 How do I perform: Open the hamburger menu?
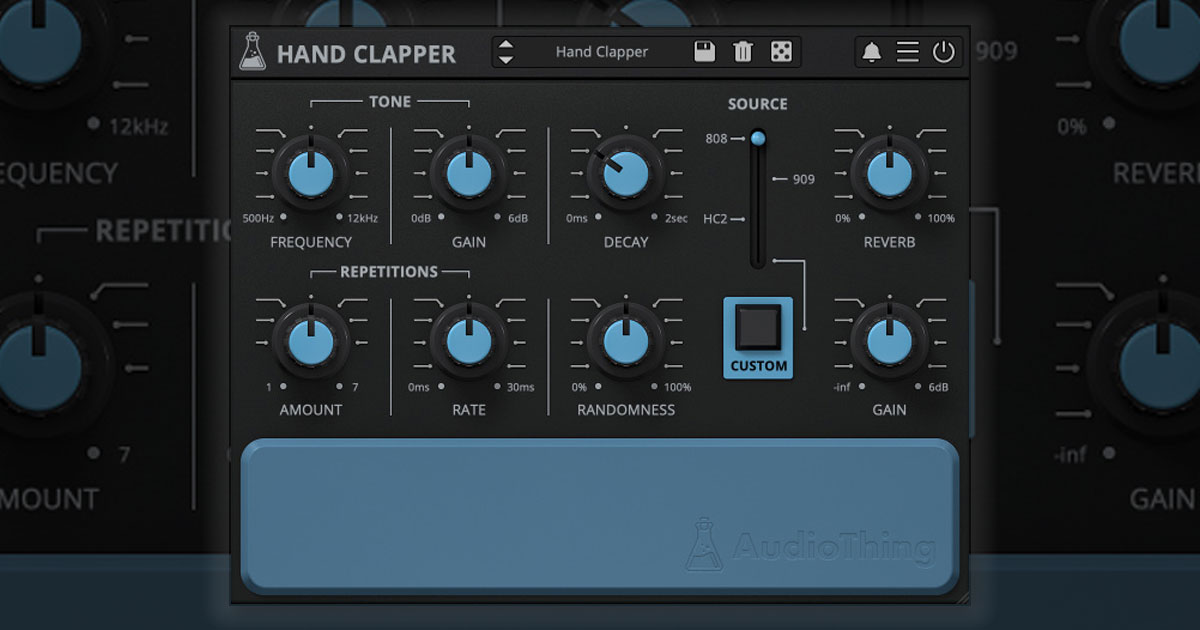[906, 52]
